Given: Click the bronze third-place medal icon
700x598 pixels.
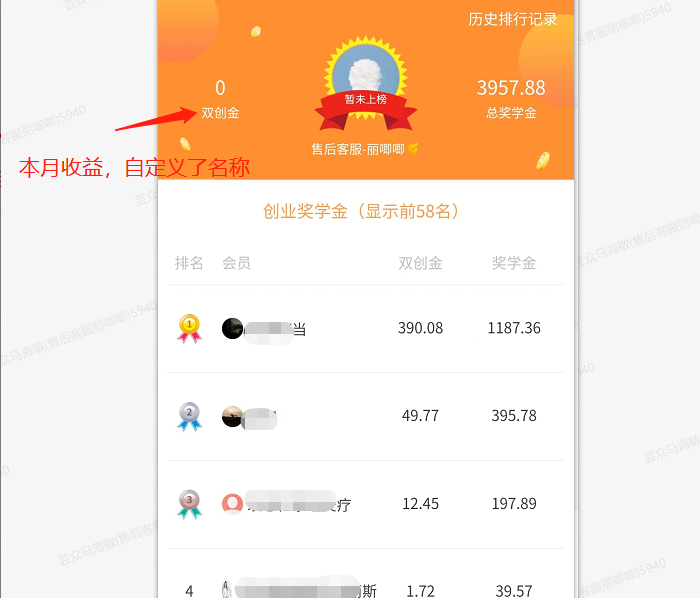Looking at the screenshot, I should (189, 504).
